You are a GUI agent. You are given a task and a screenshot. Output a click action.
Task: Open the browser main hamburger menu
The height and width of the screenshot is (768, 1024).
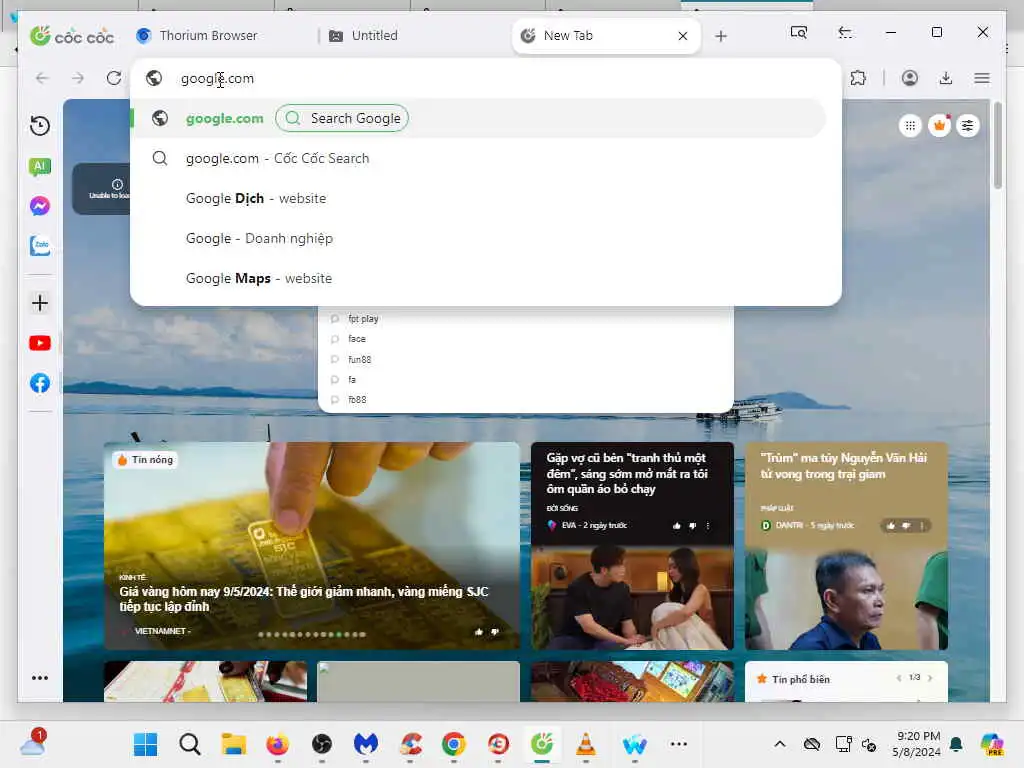pyautogui.click(x=982, y=78)
